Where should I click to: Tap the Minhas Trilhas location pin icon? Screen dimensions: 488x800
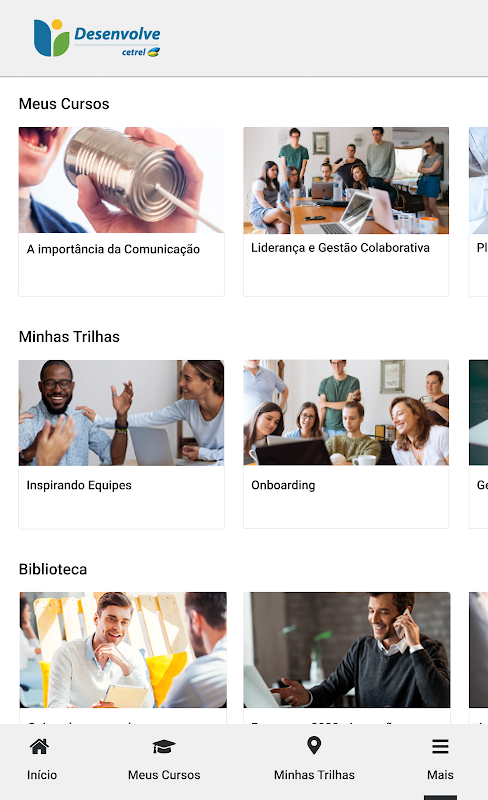pyautogui.click(x=314, y=745)
